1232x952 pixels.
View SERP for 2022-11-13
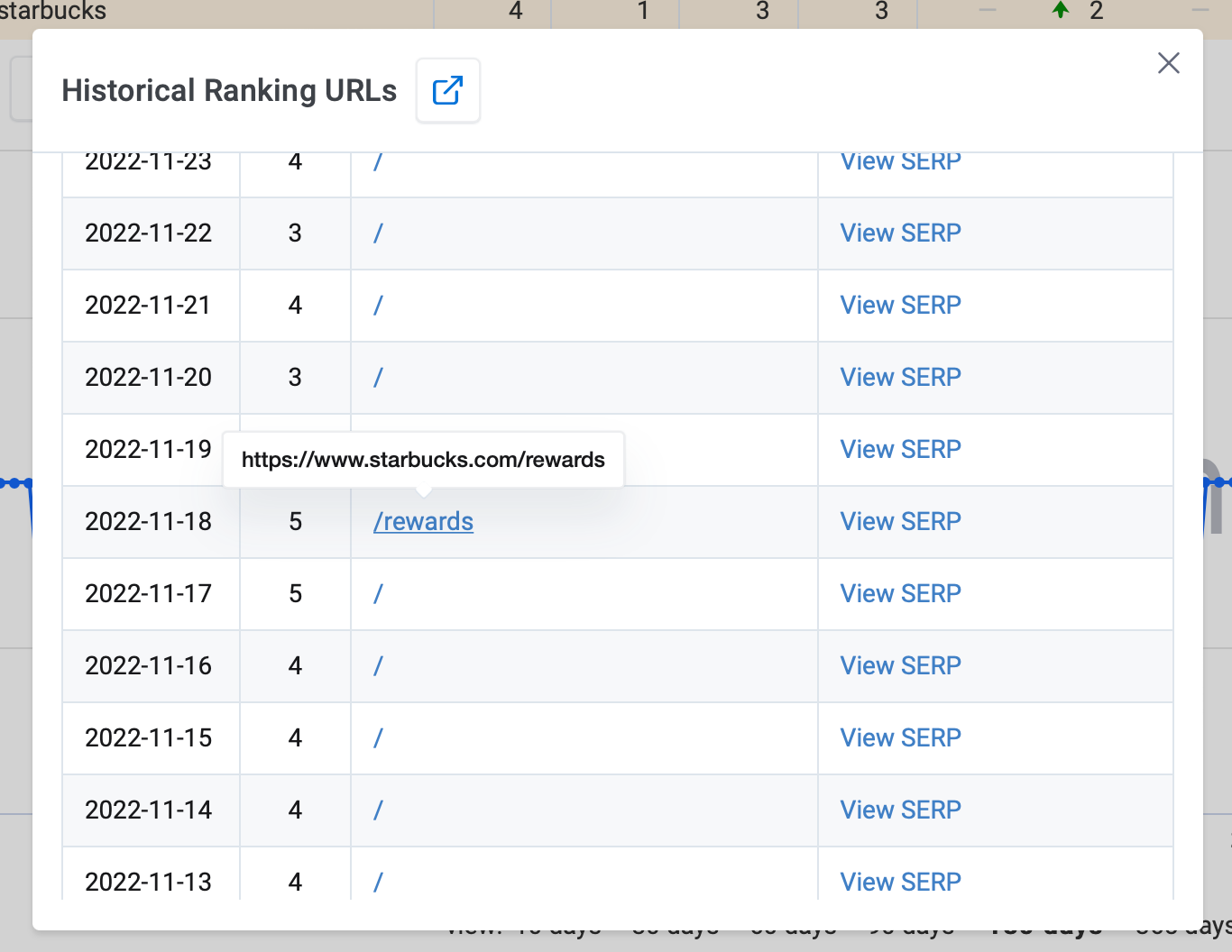click(900, 882)
